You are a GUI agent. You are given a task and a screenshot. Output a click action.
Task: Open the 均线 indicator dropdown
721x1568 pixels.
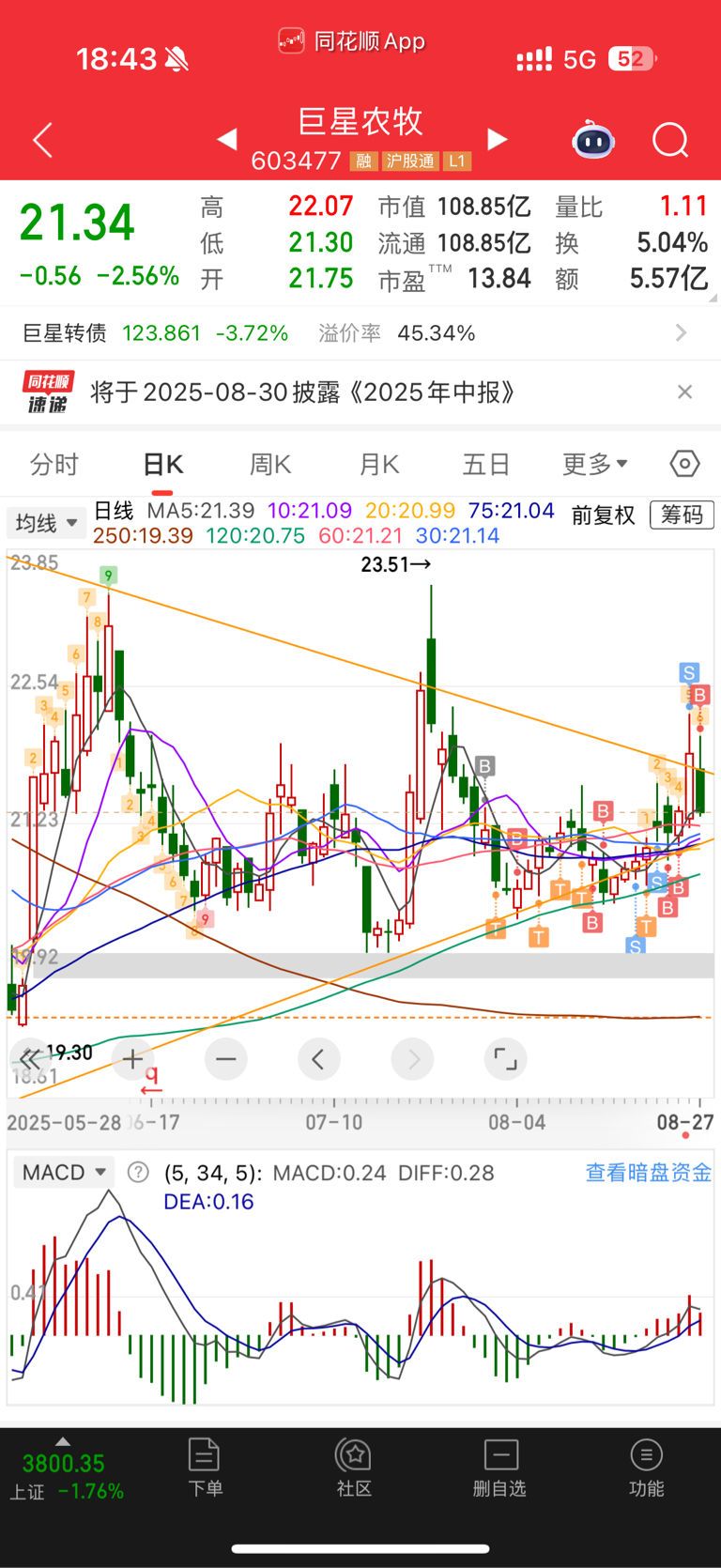tap(46, 523)
